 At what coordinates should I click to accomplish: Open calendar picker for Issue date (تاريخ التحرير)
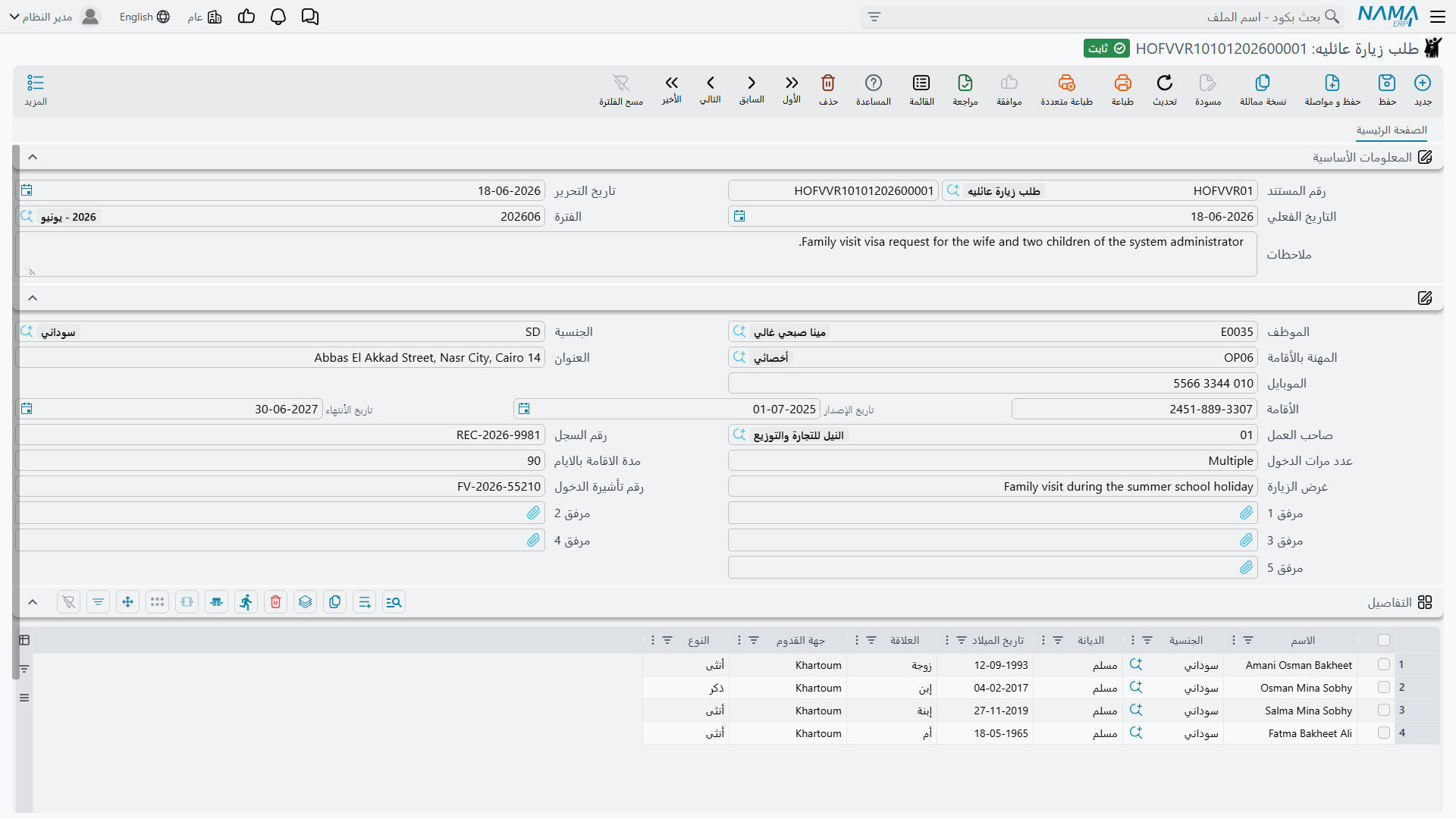click(27, 190)
